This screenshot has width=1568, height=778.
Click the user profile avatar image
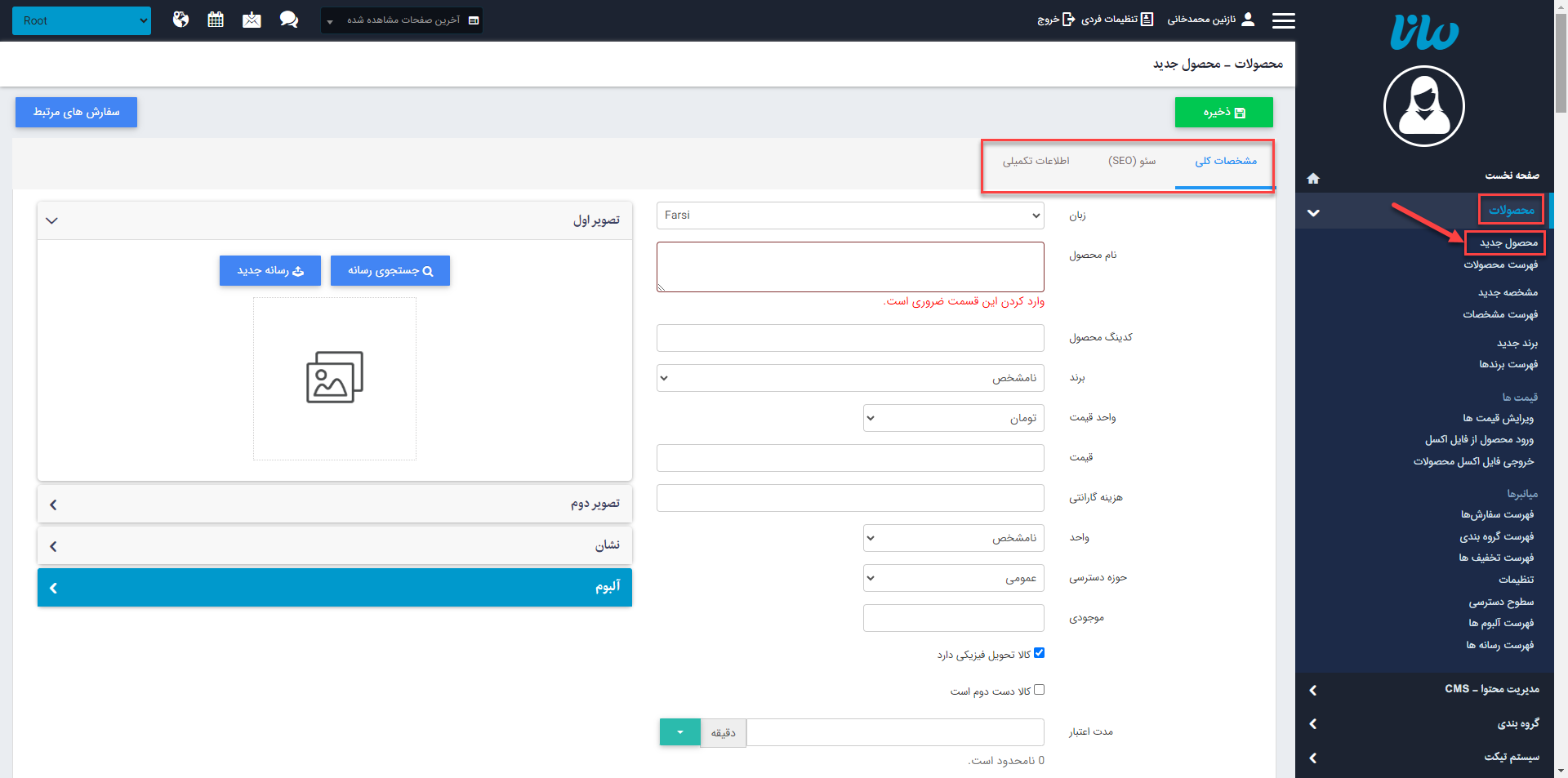[1423, 106]
